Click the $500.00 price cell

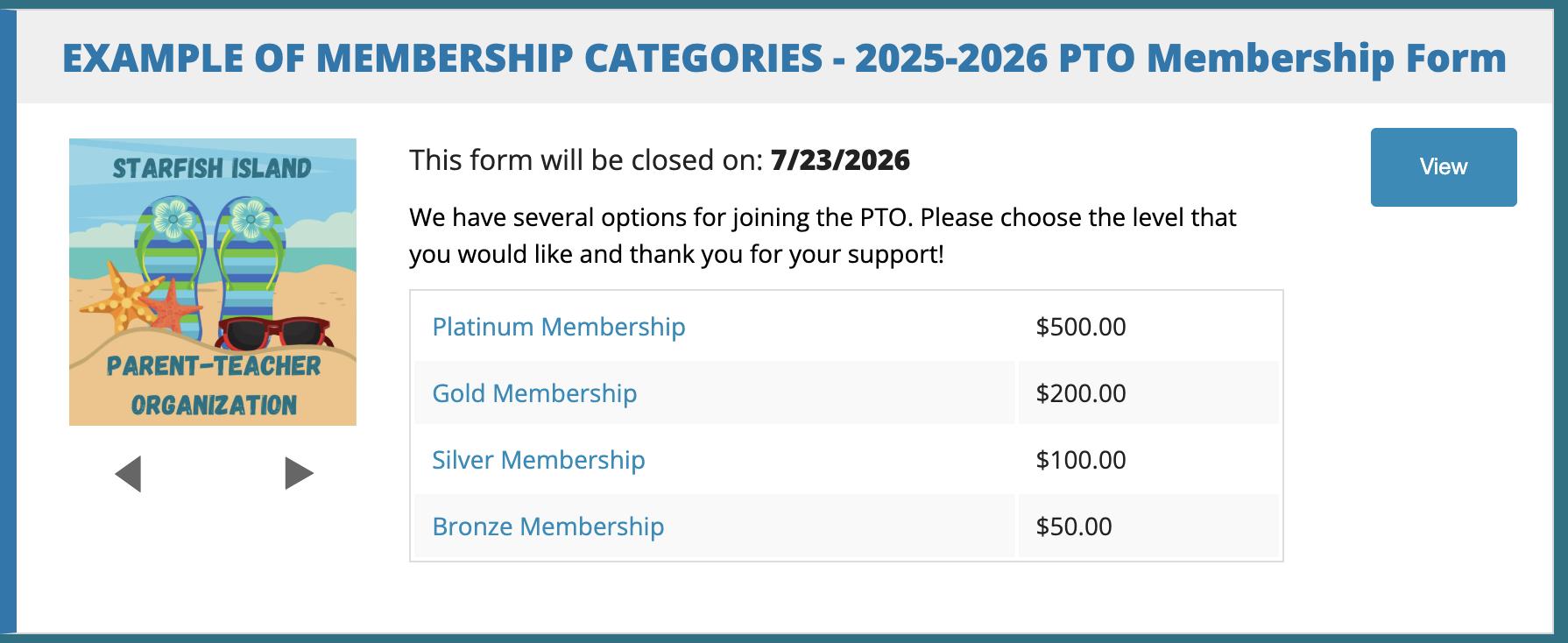coord(1080,327)
